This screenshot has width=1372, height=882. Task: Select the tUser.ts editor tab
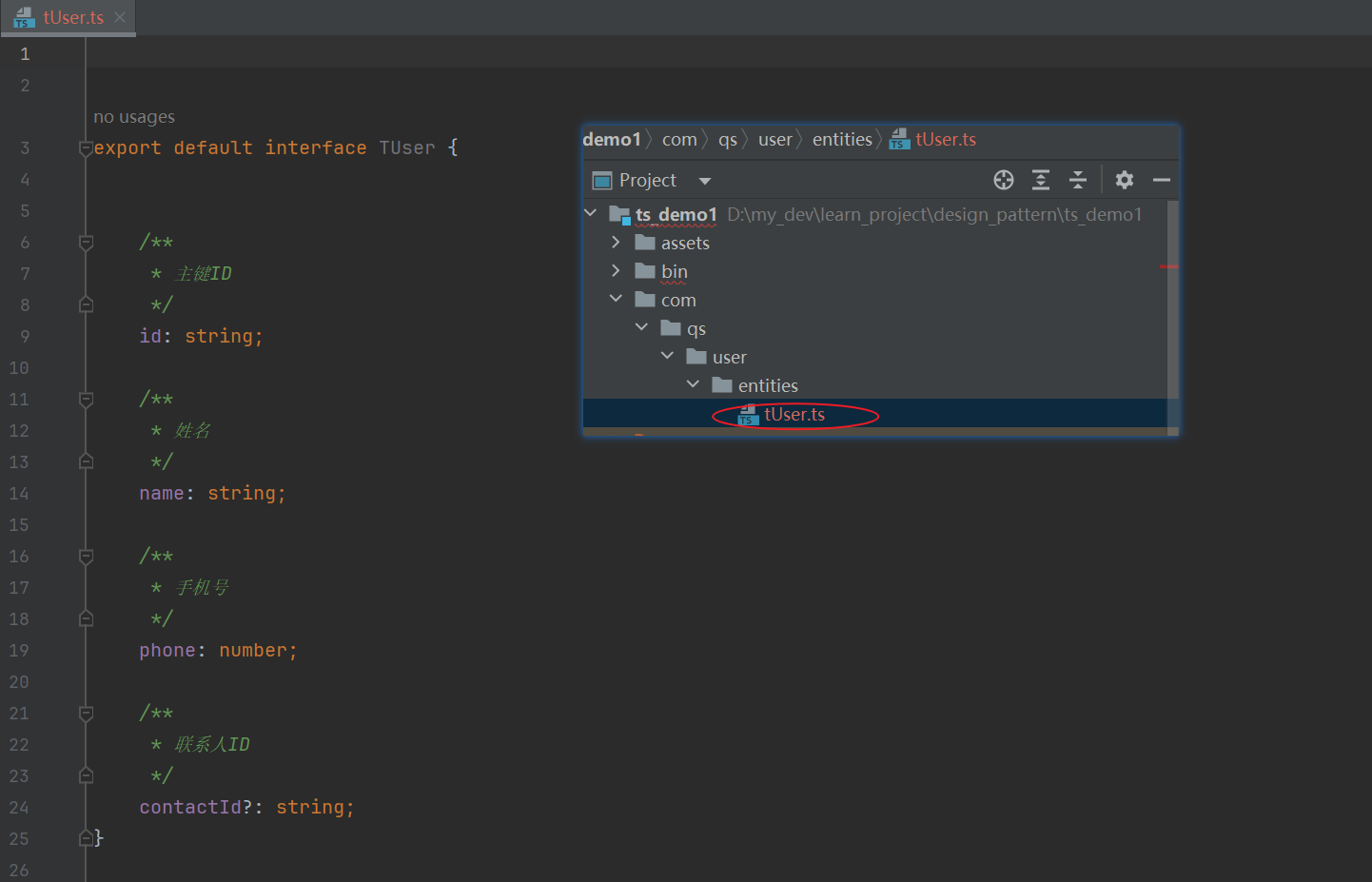tap(68, 17)
